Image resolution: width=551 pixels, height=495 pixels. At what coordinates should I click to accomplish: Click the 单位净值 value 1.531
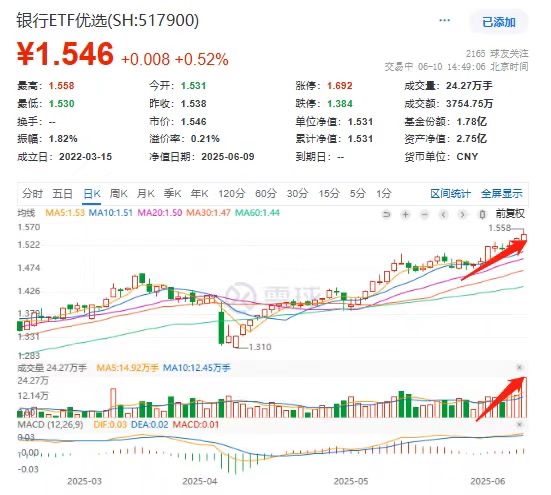[x=360, y=122]
